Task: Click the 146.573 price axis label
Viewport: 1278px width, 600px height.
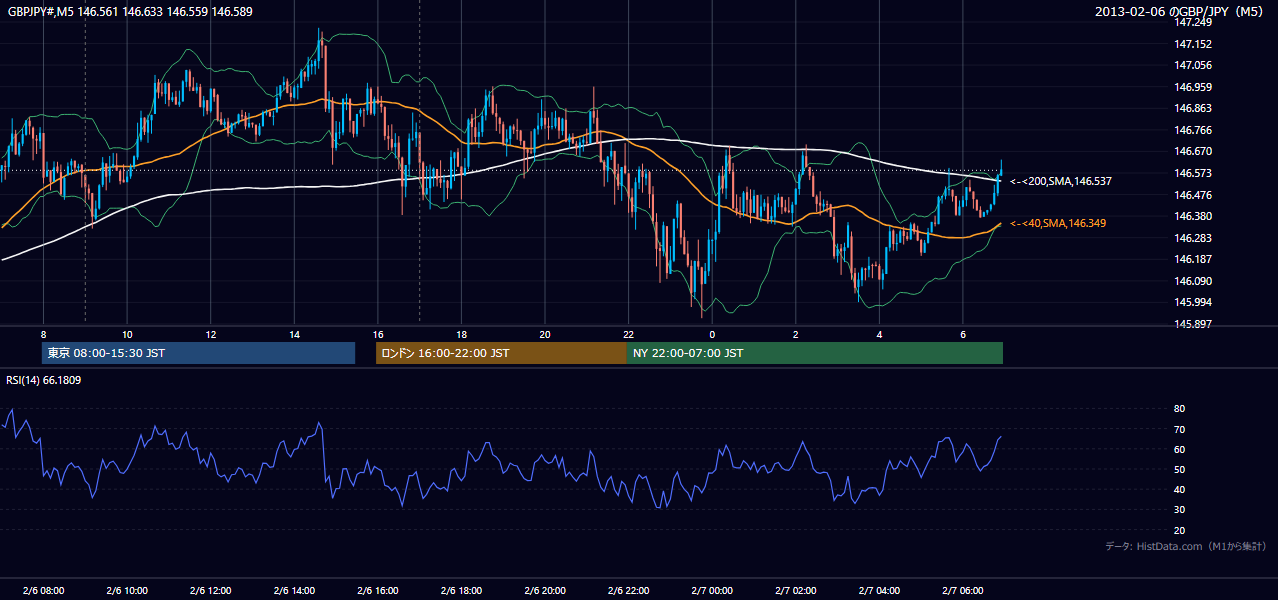Action: (1193, 173)
